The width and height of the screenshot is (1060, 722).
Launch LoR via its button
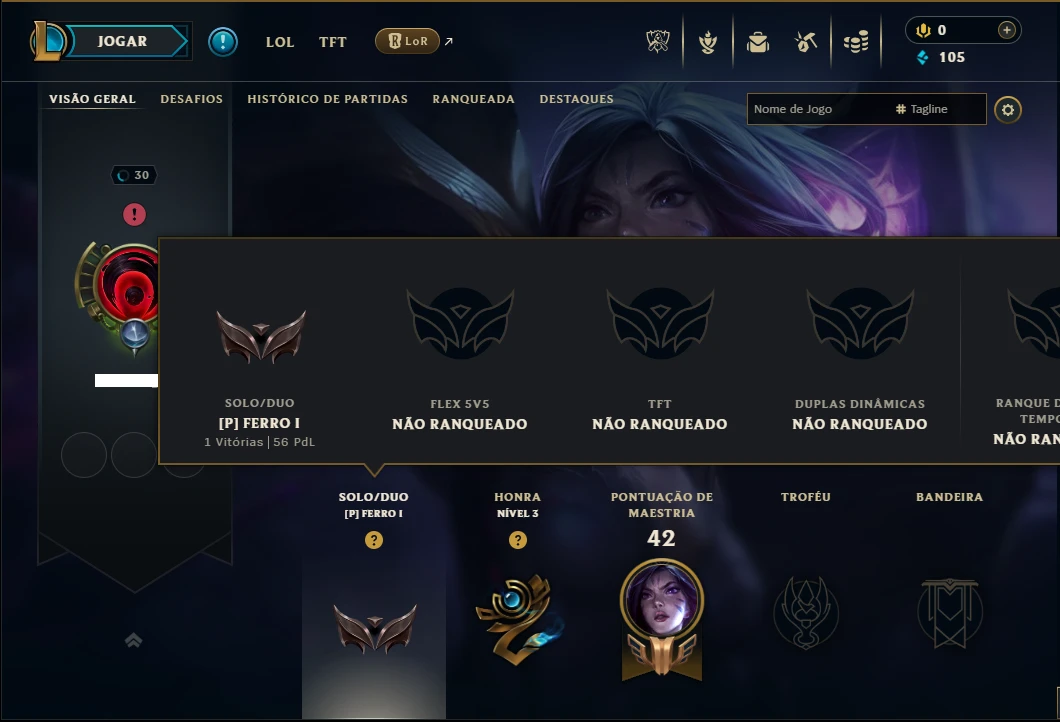pos(408,41)
